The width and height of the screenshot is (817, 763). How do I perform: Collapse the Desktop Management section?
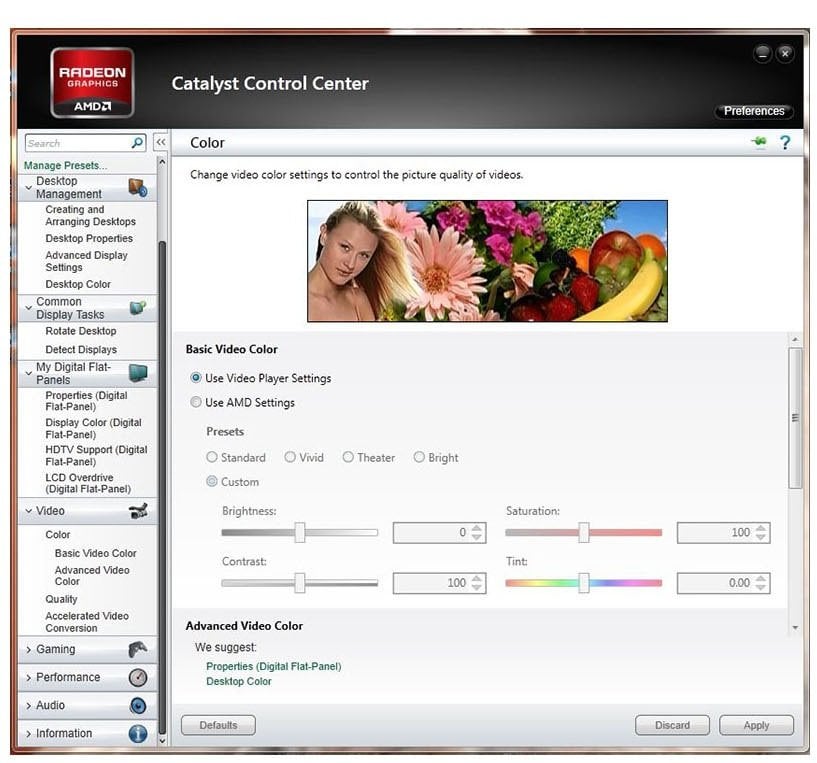(29, 188)
